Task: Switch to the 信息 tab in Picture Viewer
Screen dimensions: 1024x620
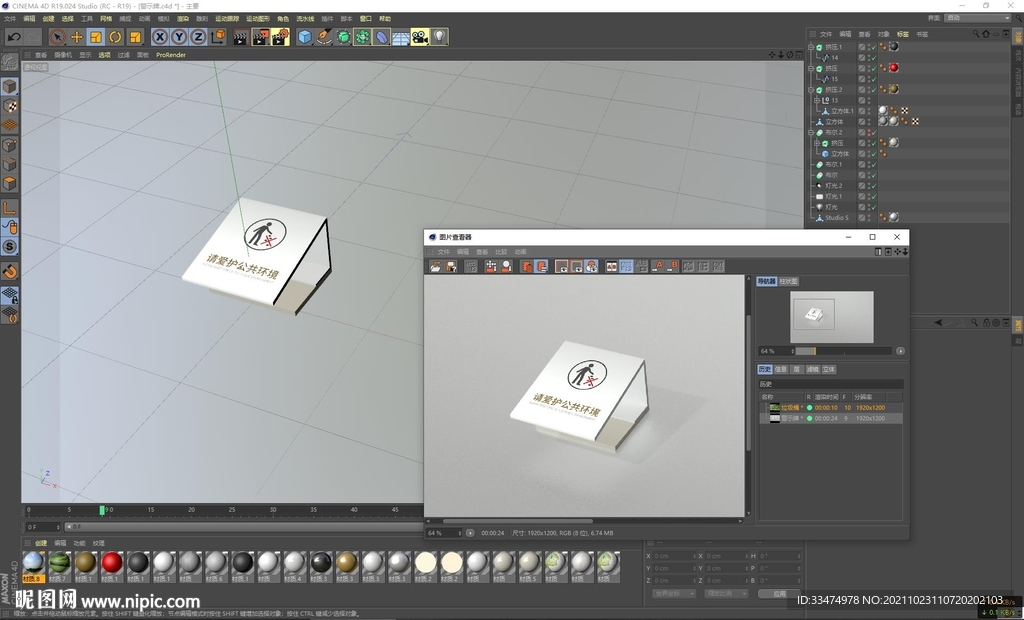Action: [x=780, y=369]
